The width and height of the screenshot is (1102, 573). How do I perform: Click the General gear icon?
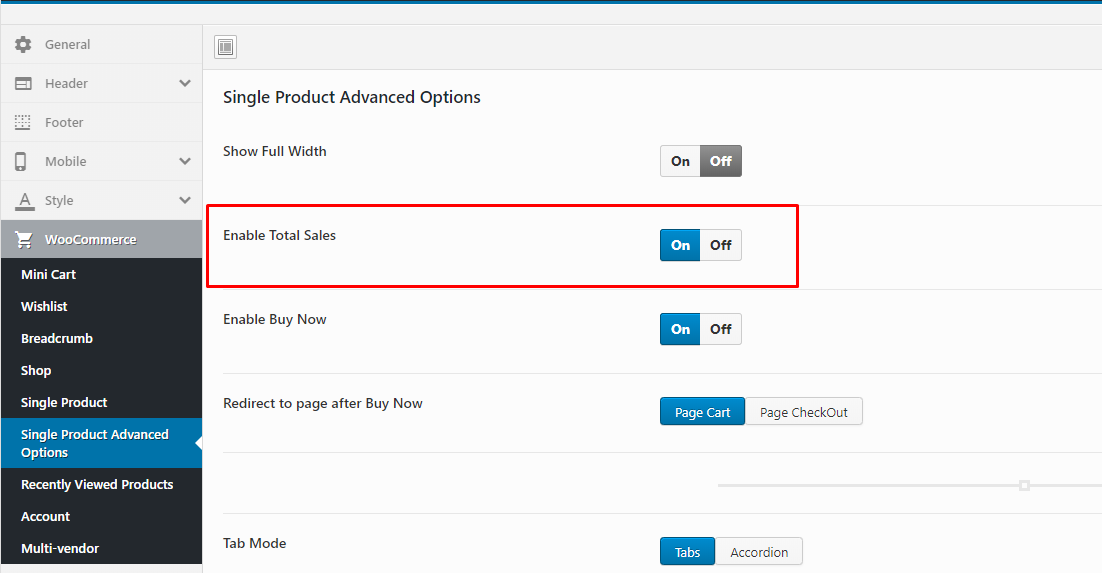[x=23, y=44]
